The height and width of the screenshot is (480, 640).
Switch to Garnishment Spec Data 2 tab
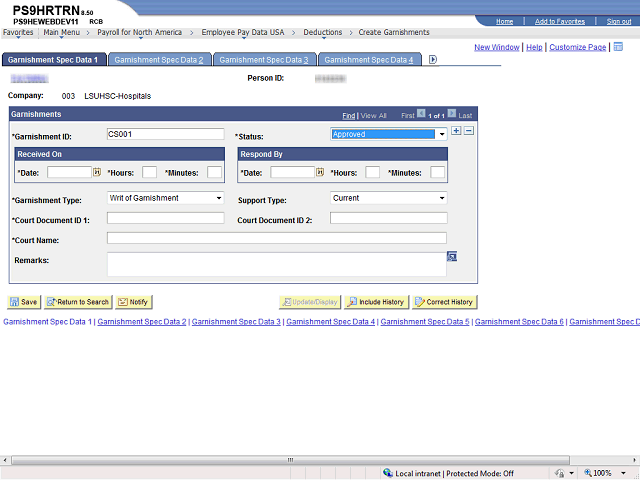[x=158, y=60]
